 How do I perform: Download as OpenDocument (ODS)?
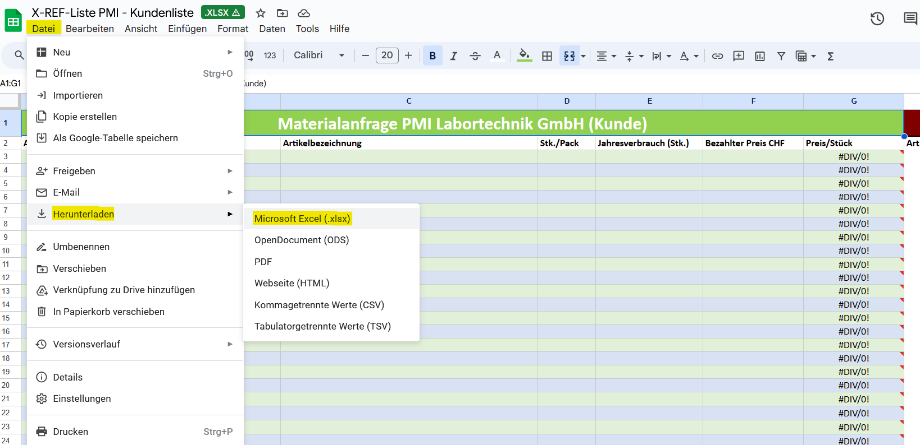331,240
